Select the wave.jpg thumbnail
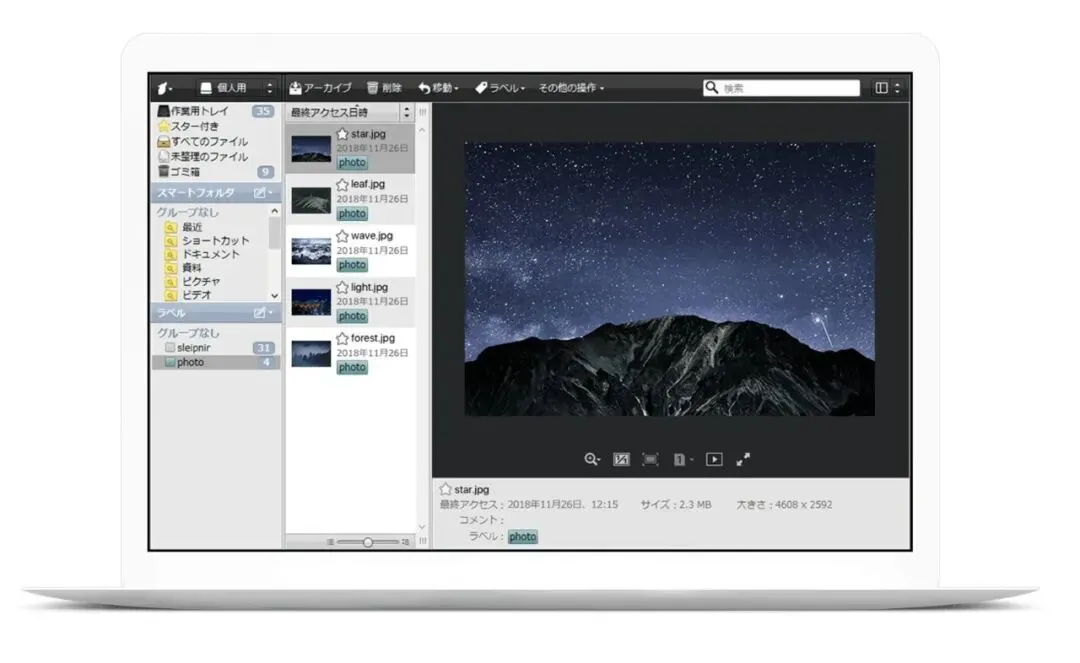Viewport: 1080px width, 663px height. pyautogui.click(x=311, y=251)
